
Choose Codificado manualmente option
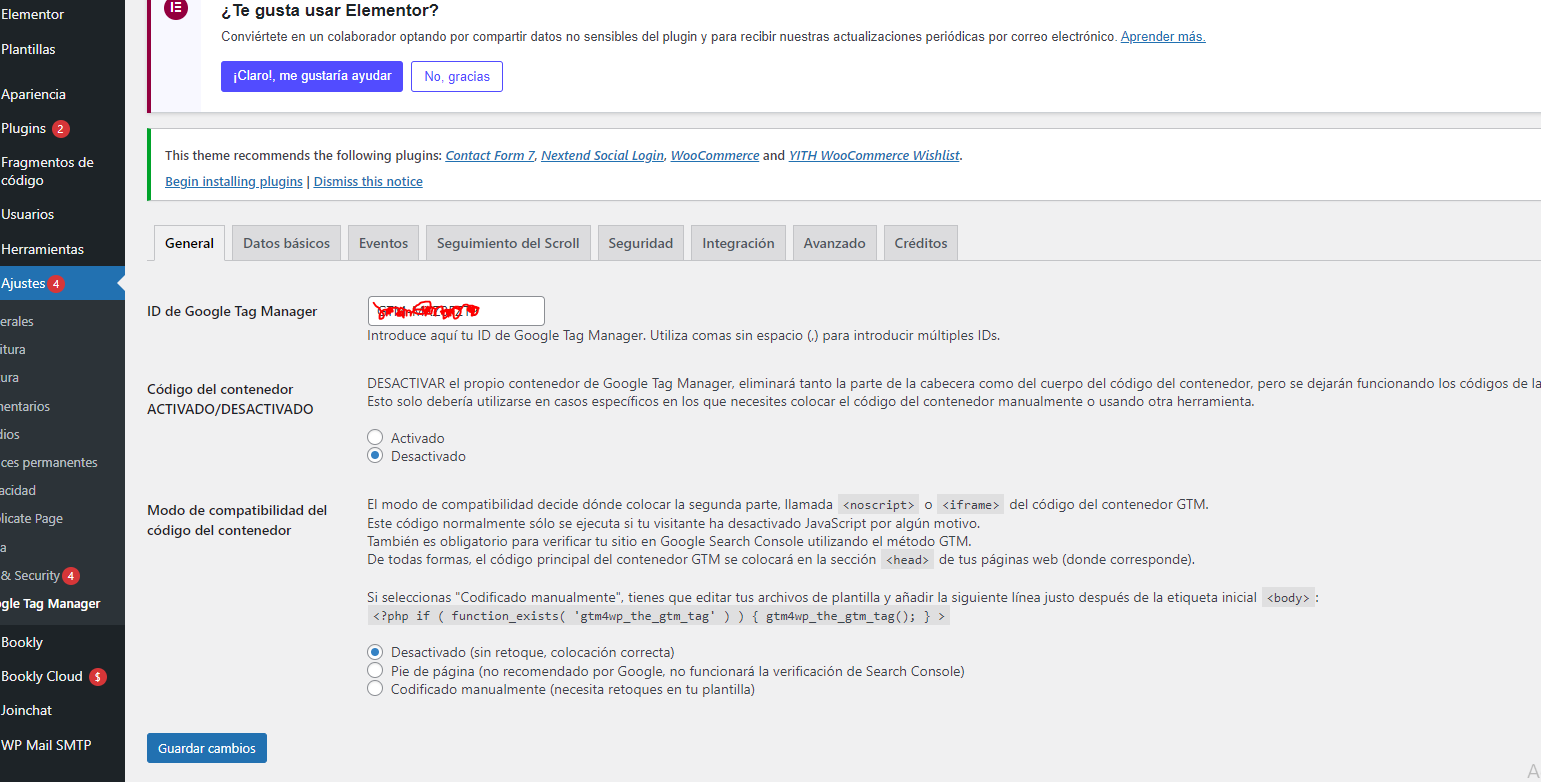pos(375,688)
